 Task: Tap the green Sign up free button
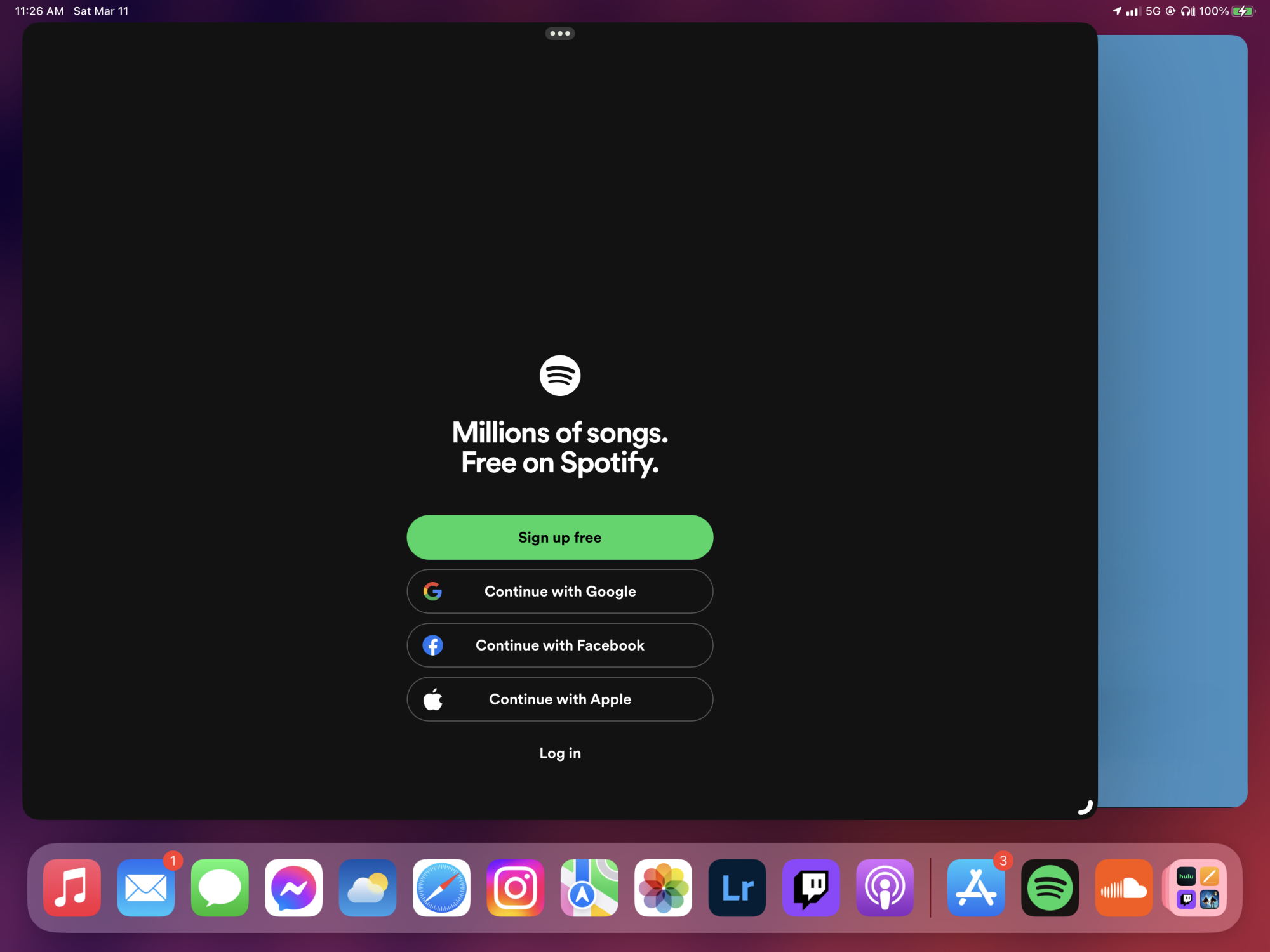[x=559, y=538]
